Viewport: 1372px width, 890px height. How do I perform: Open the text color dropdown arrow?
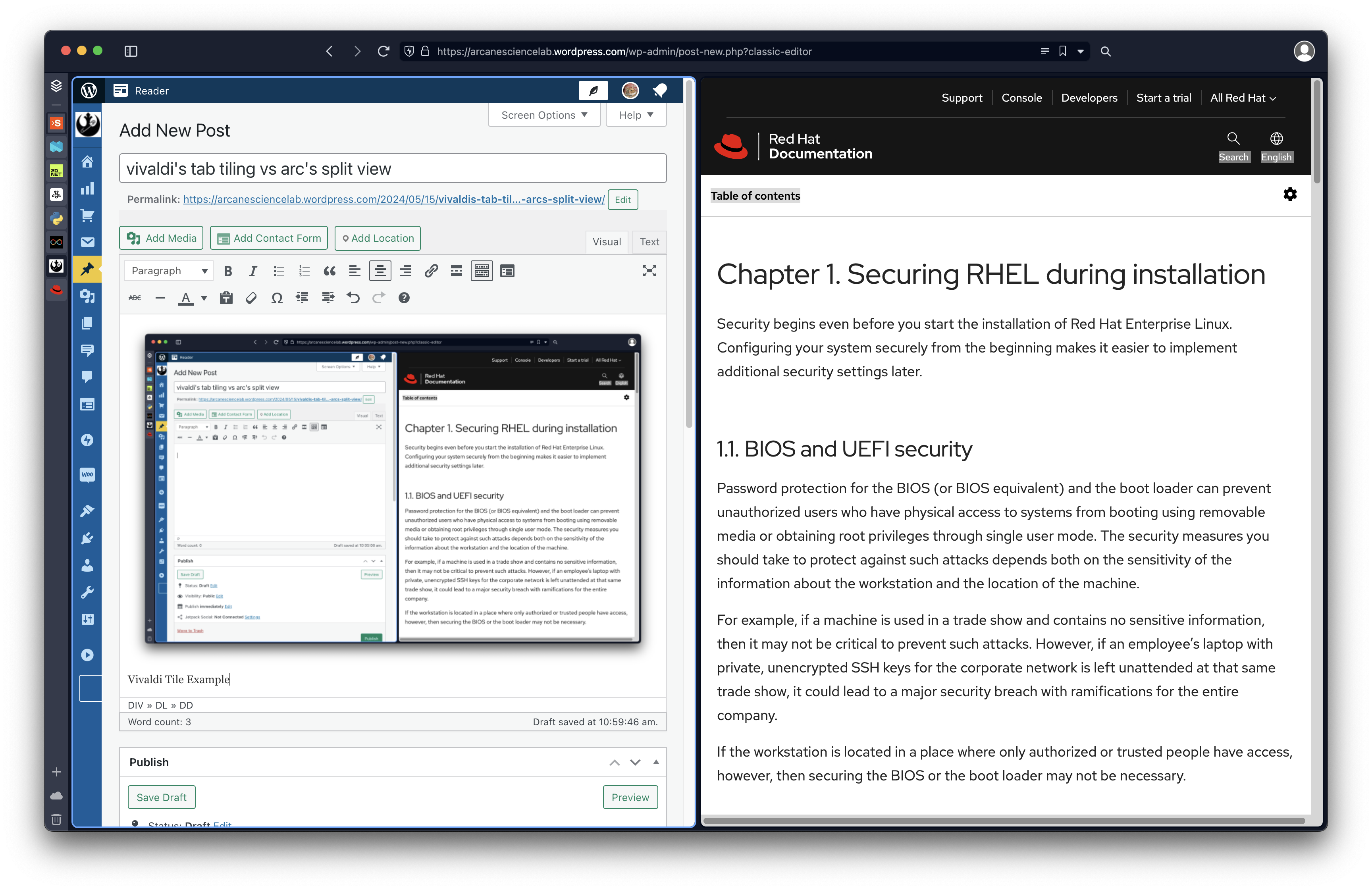[x=204, y=298]
